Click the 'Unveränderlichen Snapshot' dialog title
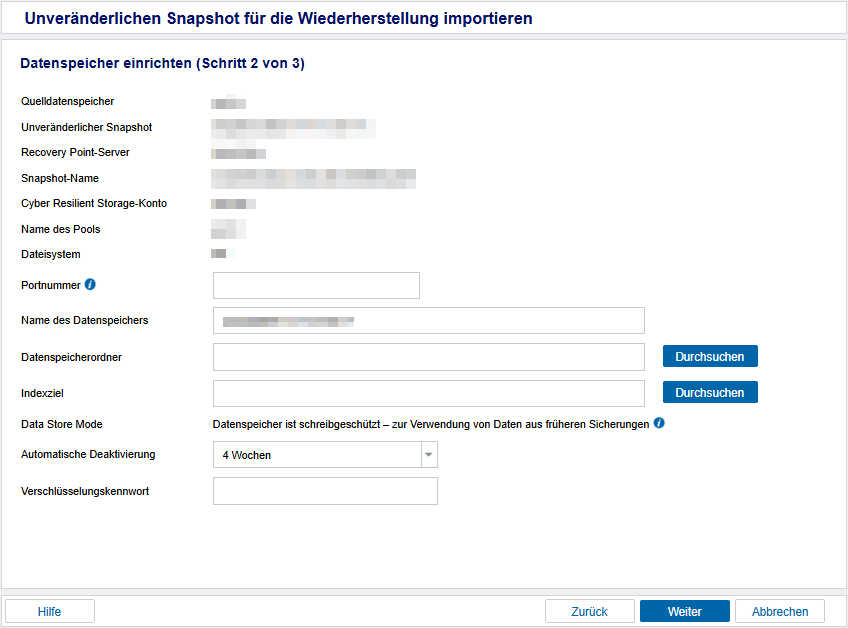 pos(278,18)
